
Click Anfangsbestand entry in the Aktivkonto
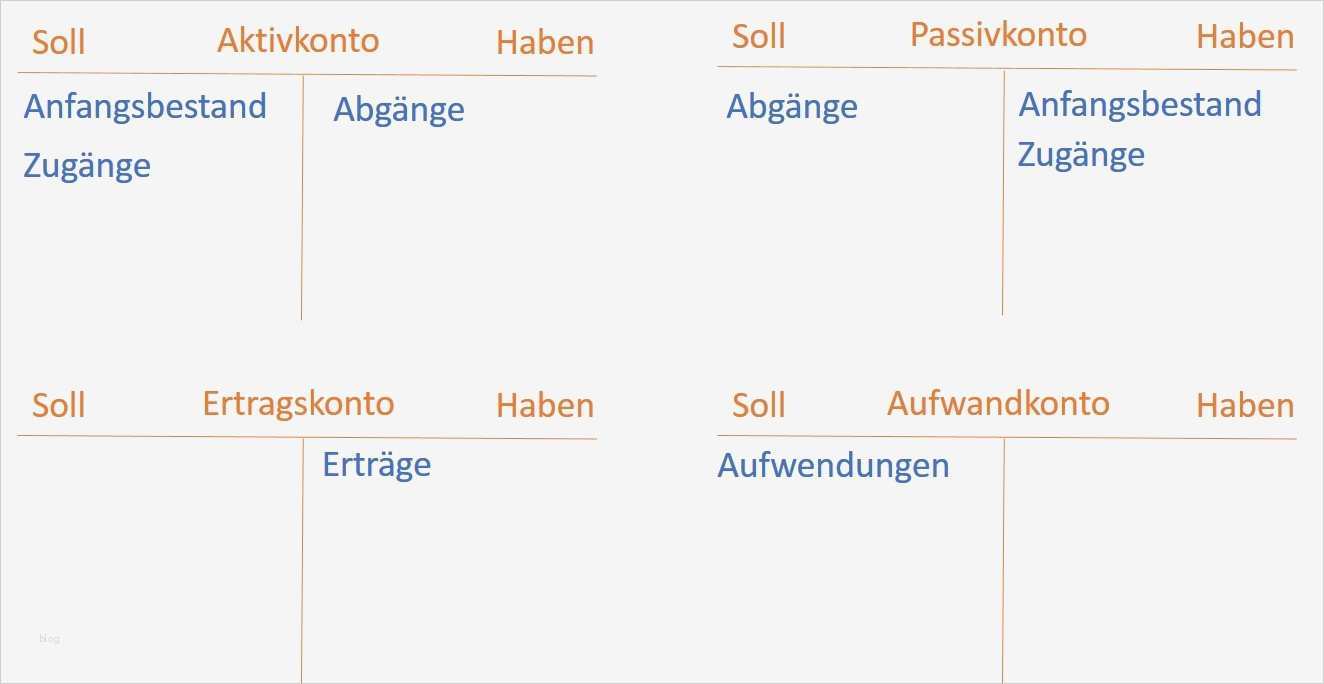pyautogui.click(x=145, y=106)
